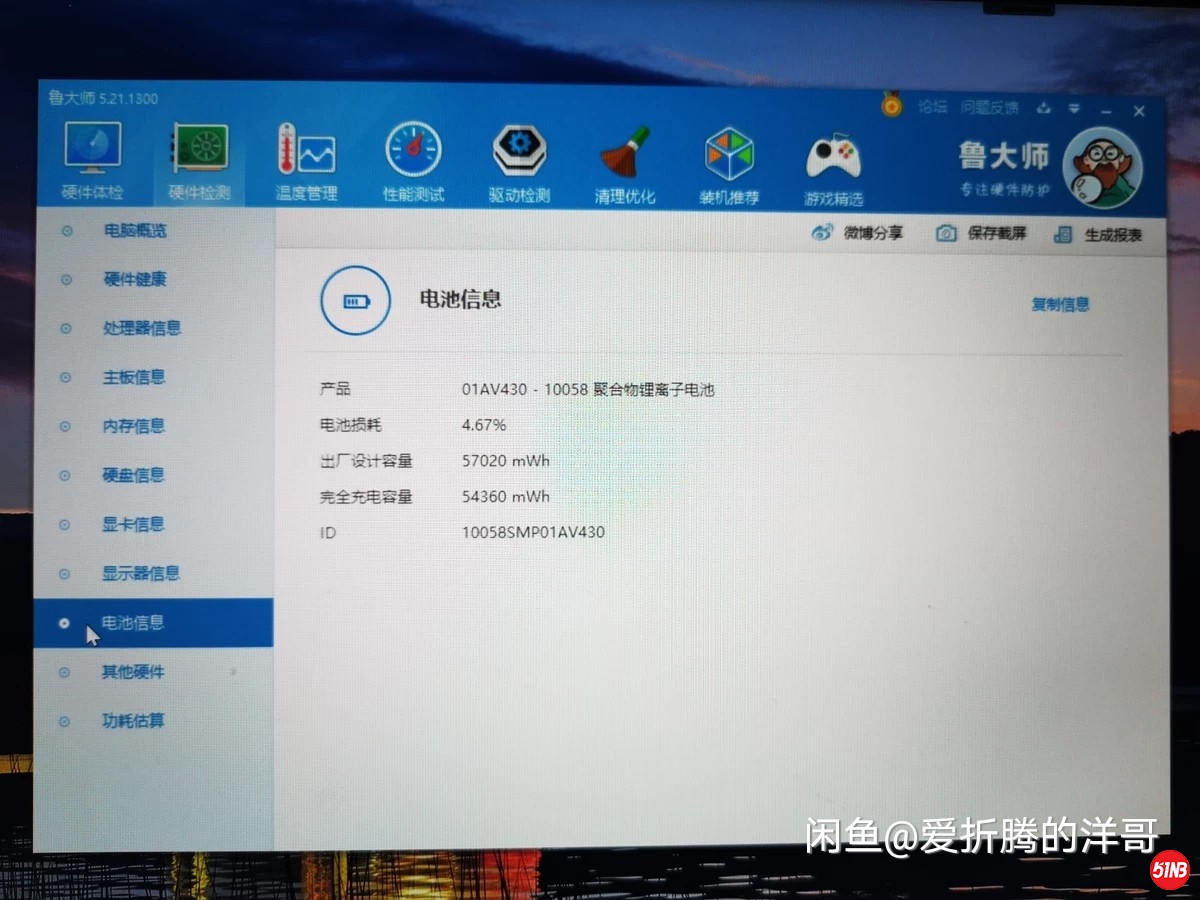Click the battery icon beside 电池信息 heading
The width and height of the screenshot is (1200, 900).
pos(355,300)
